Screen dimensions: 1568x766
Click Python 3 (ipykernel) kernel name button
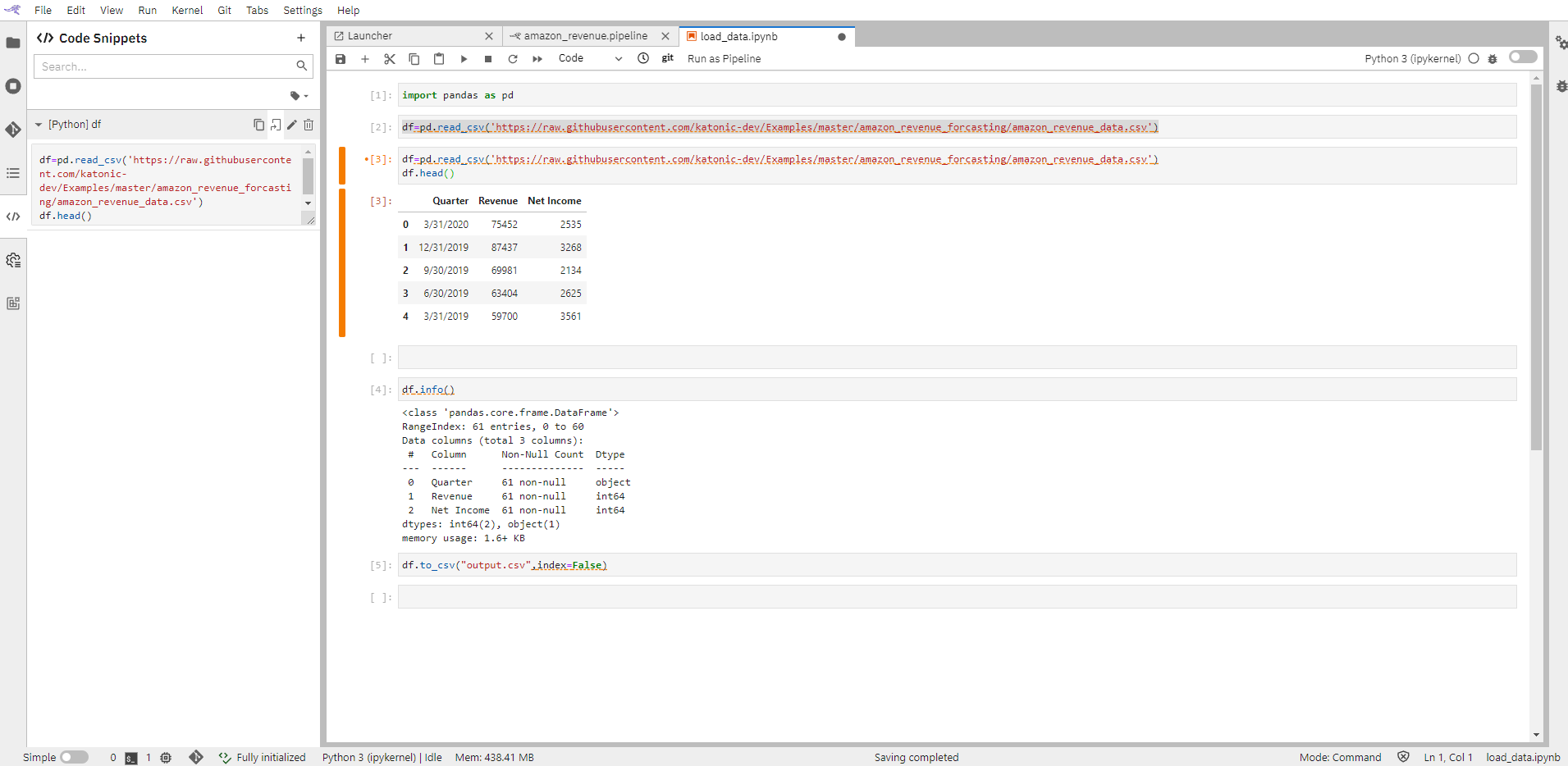click(1413, 59)
